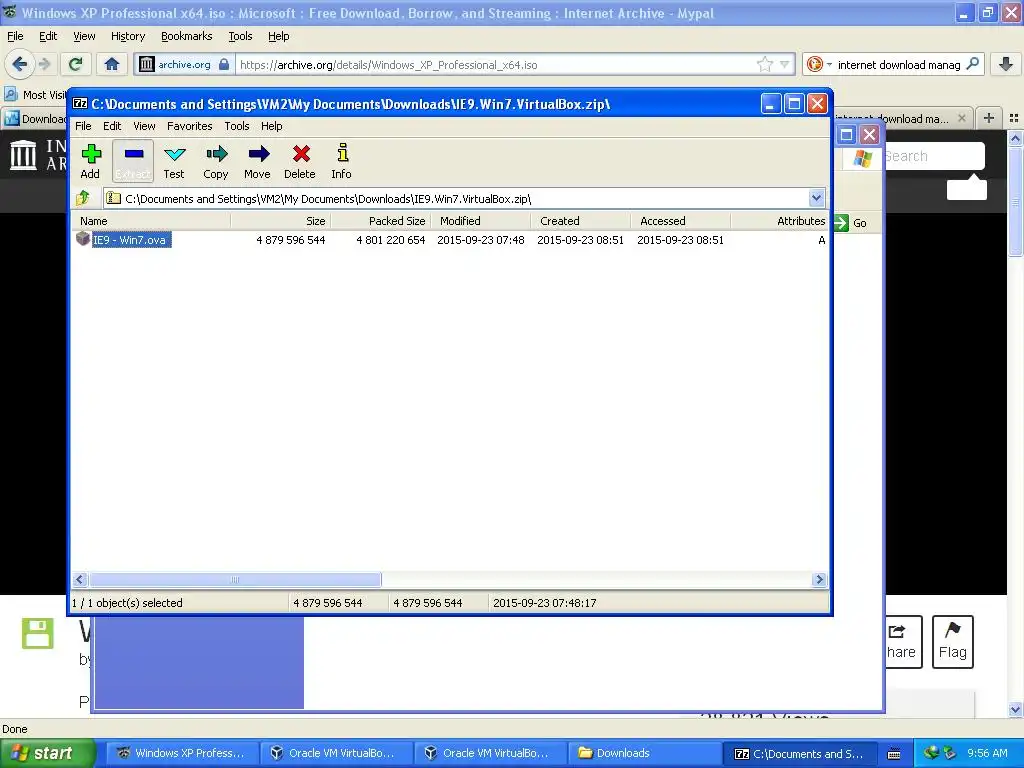Click the browser page scrollbar up arrow

[x=1015, y=138]
